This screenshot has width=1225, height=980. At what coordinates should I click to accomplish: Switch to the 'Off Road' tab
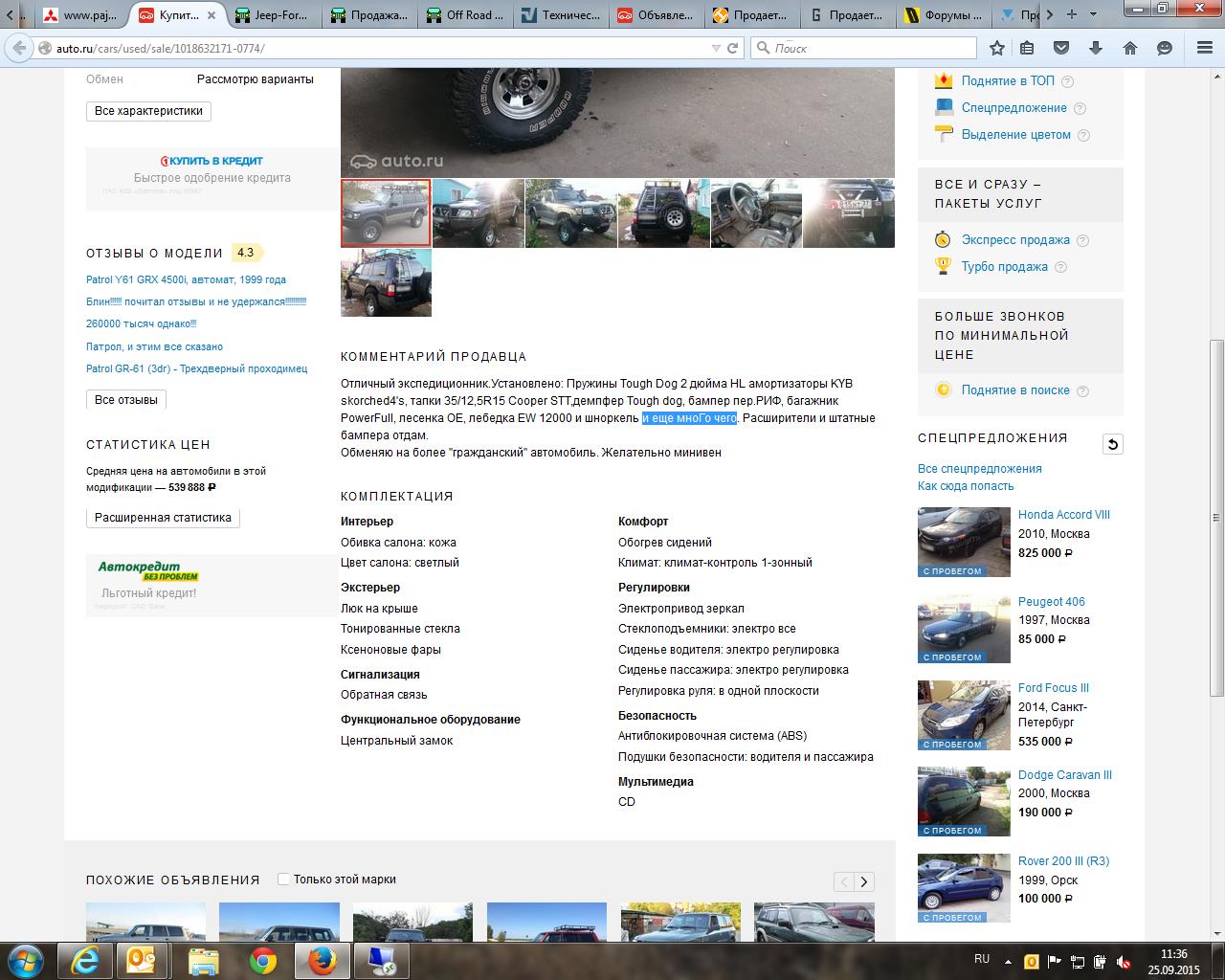(468, 15)
